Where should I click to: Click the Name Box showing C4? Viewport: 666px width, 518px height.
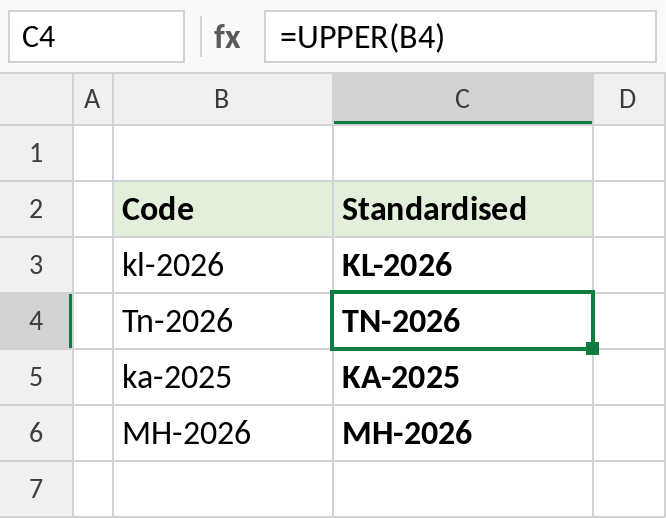(96, 37)
